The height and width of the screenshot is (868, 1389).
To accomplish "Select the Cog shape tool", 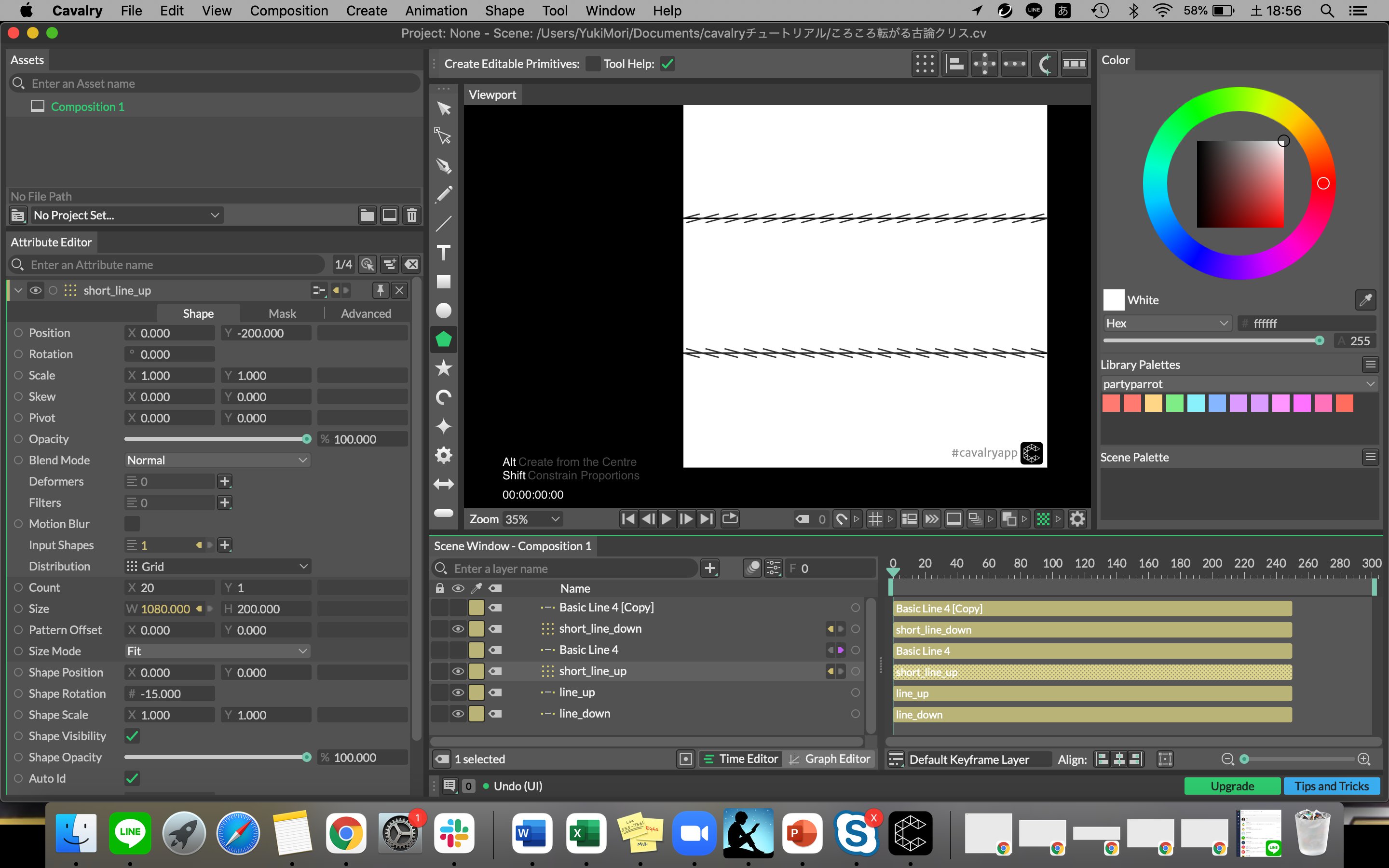I will click(x=443, y=455).
